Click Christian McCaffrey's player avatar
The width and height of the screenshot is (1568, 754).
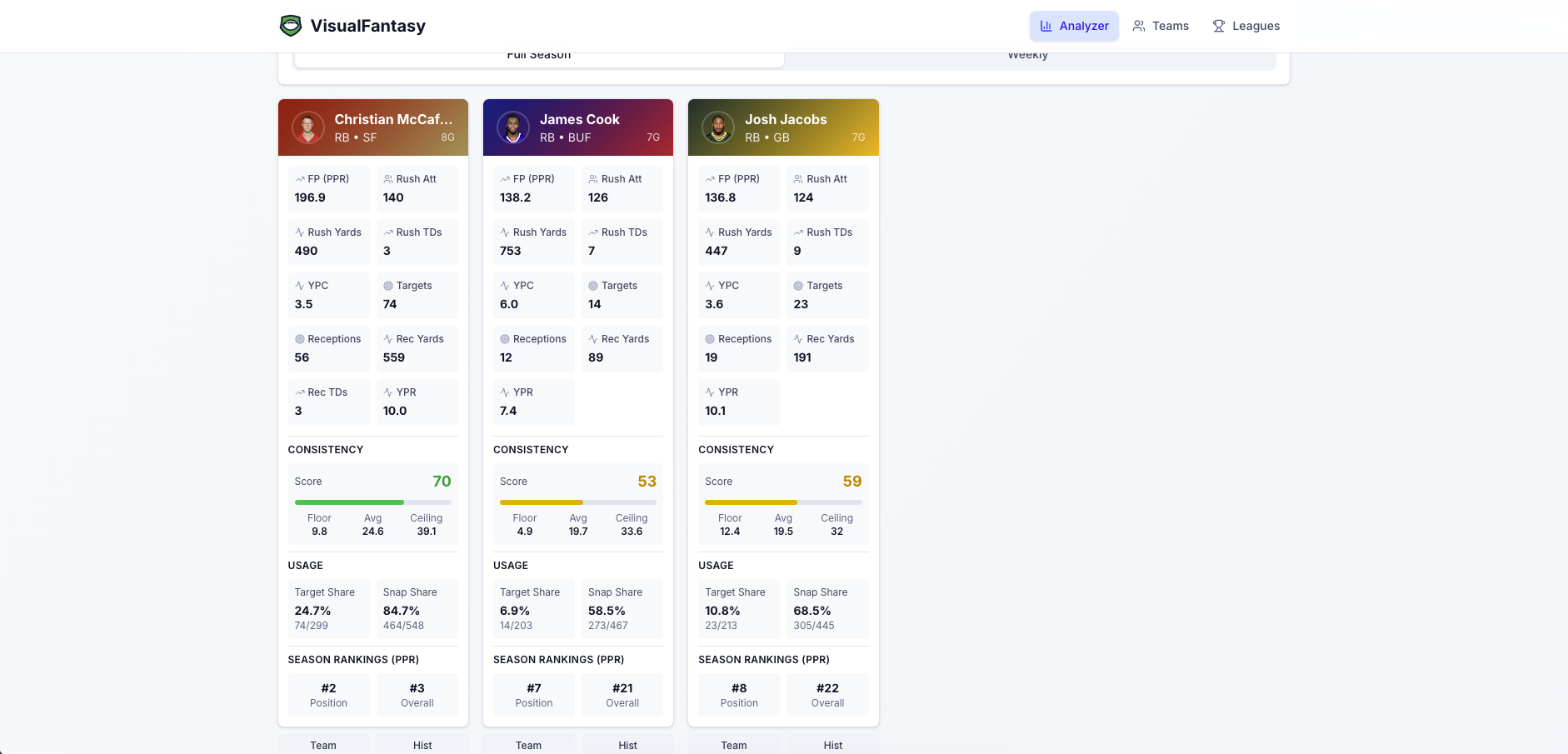308,127
